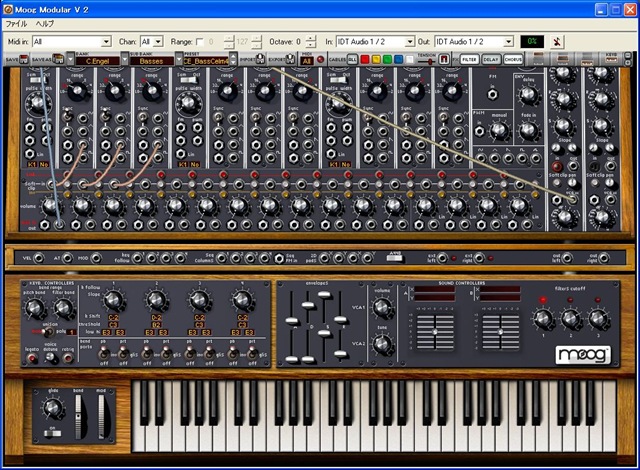This screenshot has width=640, height=470.
Task: Toggle the retrig button
Action: (68, 358)
